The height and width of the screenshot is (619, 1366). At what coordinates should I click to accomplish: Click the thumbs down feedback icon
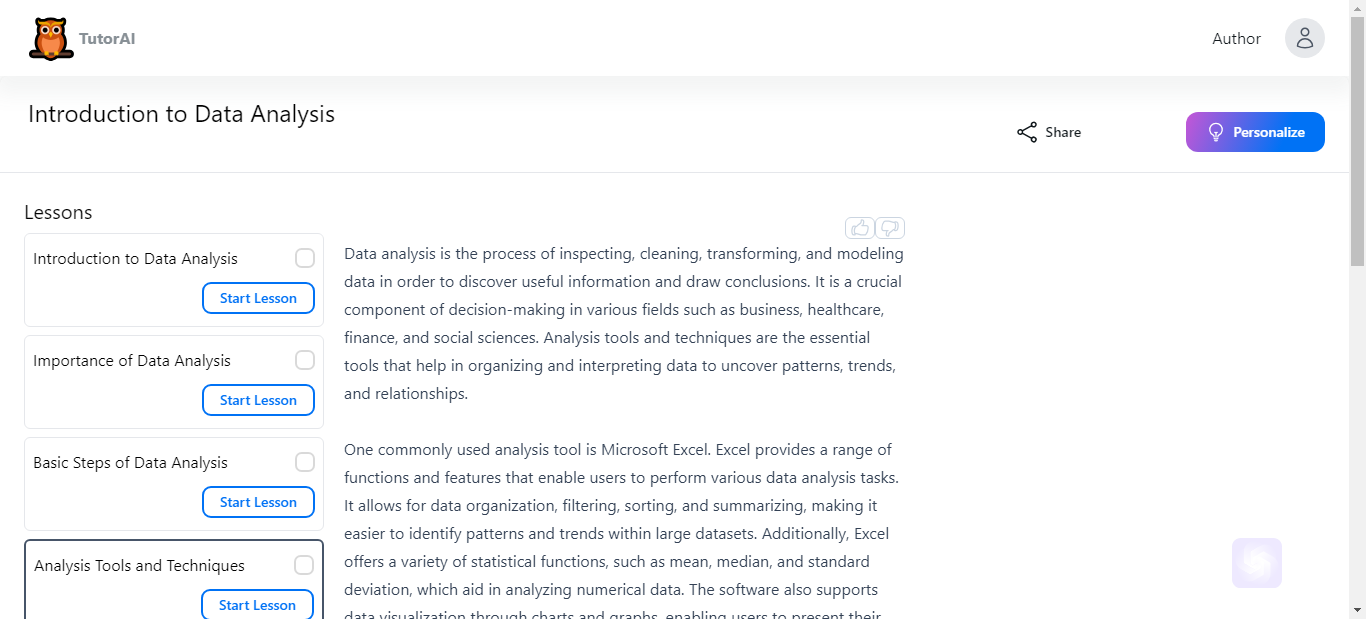(x=890, y=228)
